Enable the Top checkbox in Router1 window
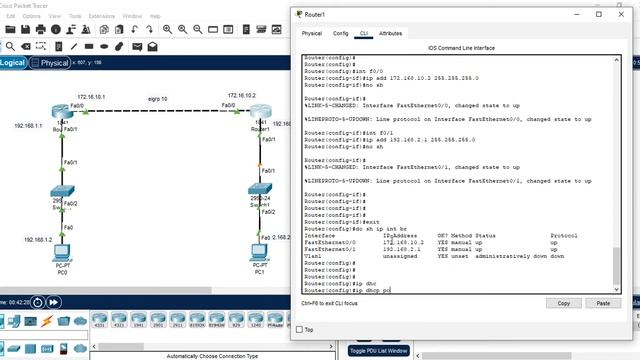 (x=299, y=329)
